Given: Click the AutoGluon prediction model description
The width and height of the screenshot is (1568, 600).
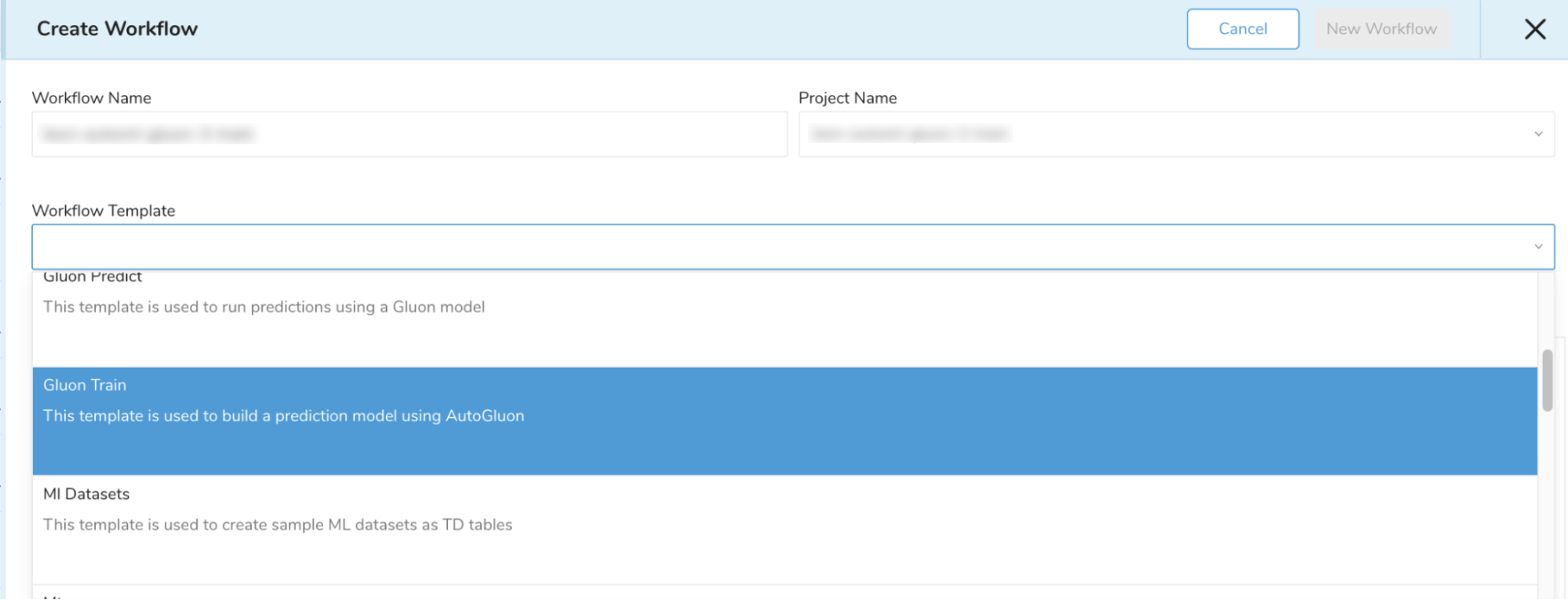Looking at the screenshot, I should [283, 416].
